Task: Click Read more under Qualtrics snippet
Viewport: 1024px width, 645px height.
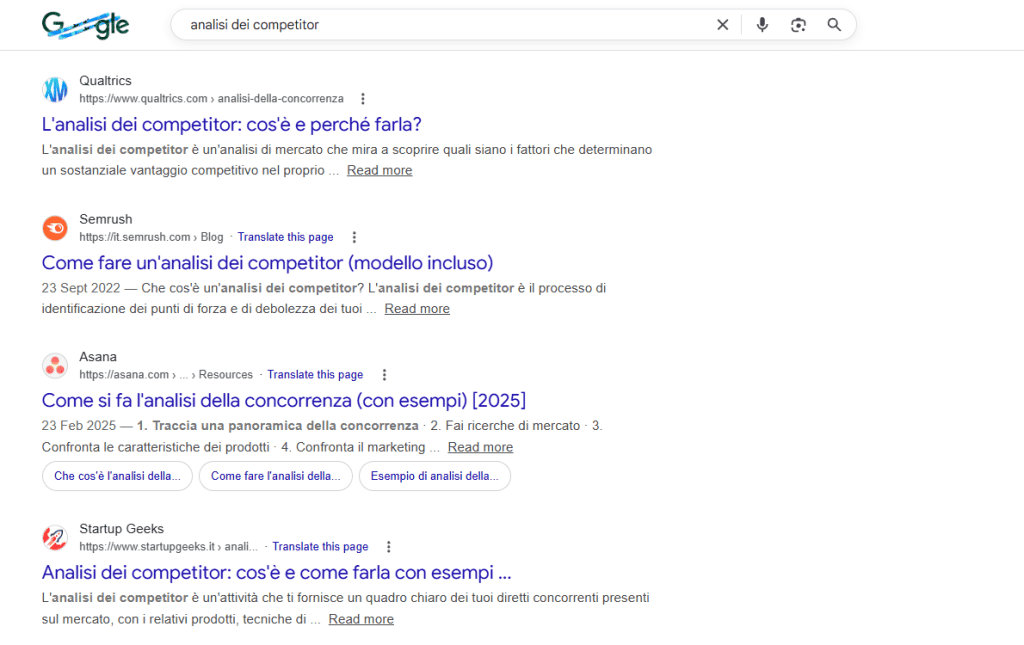Action: (x=379, y=170)
